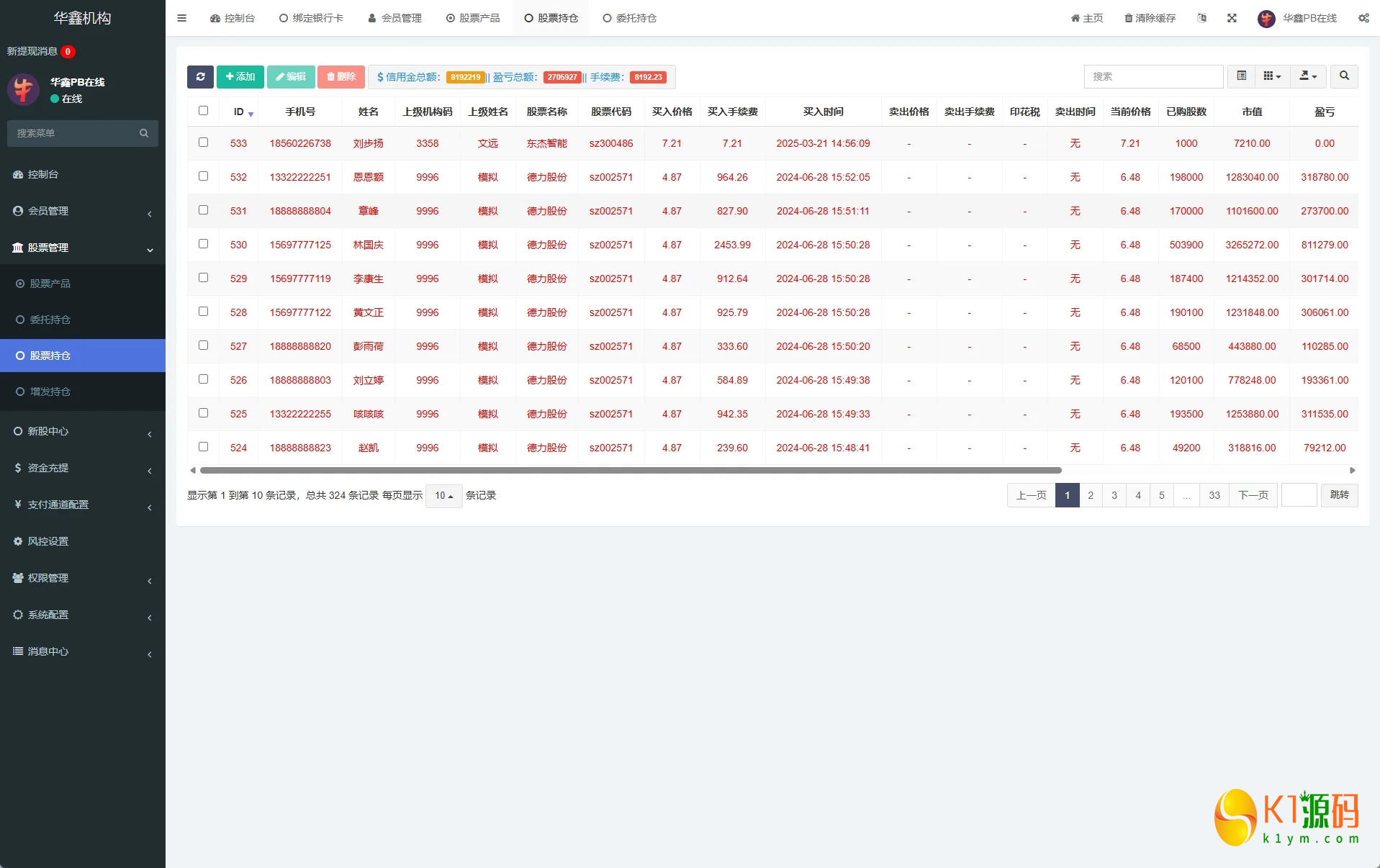Check the row with ID 524
Image resolution: width=1380 pixels, height=868 pixels.
[203, 447]
